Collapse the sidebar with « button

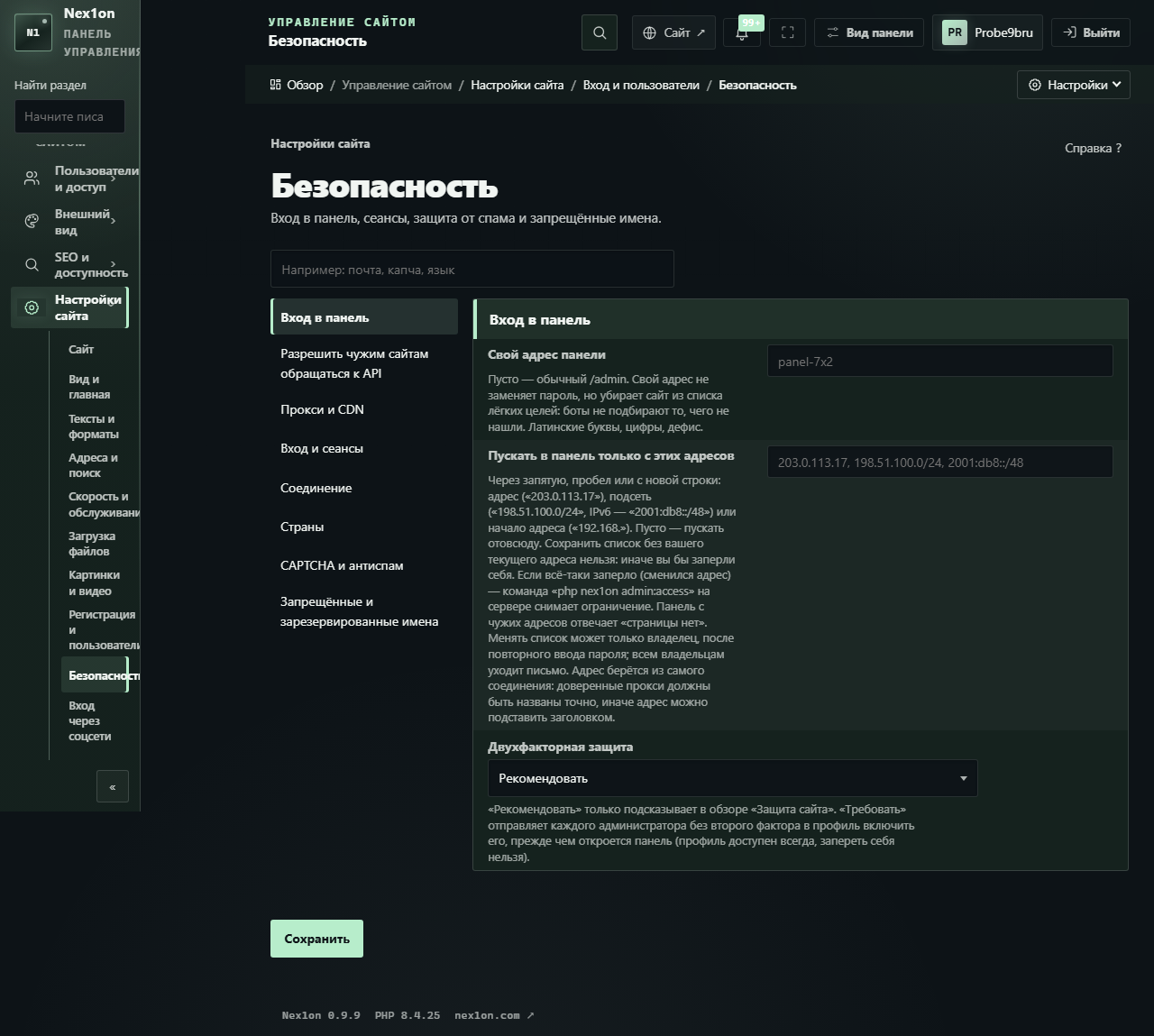click(x=113, y=786)
